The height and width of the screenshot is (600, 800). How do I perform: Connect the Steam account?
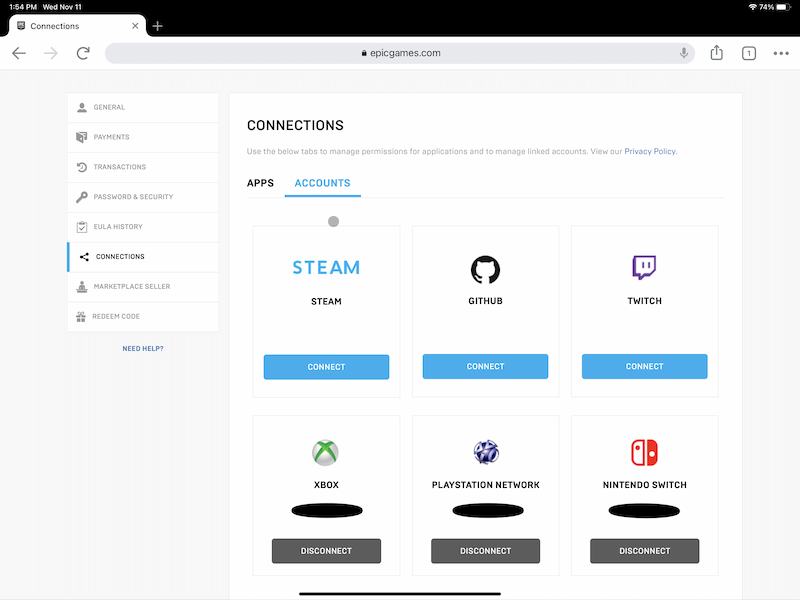click(x=326, y=367)
